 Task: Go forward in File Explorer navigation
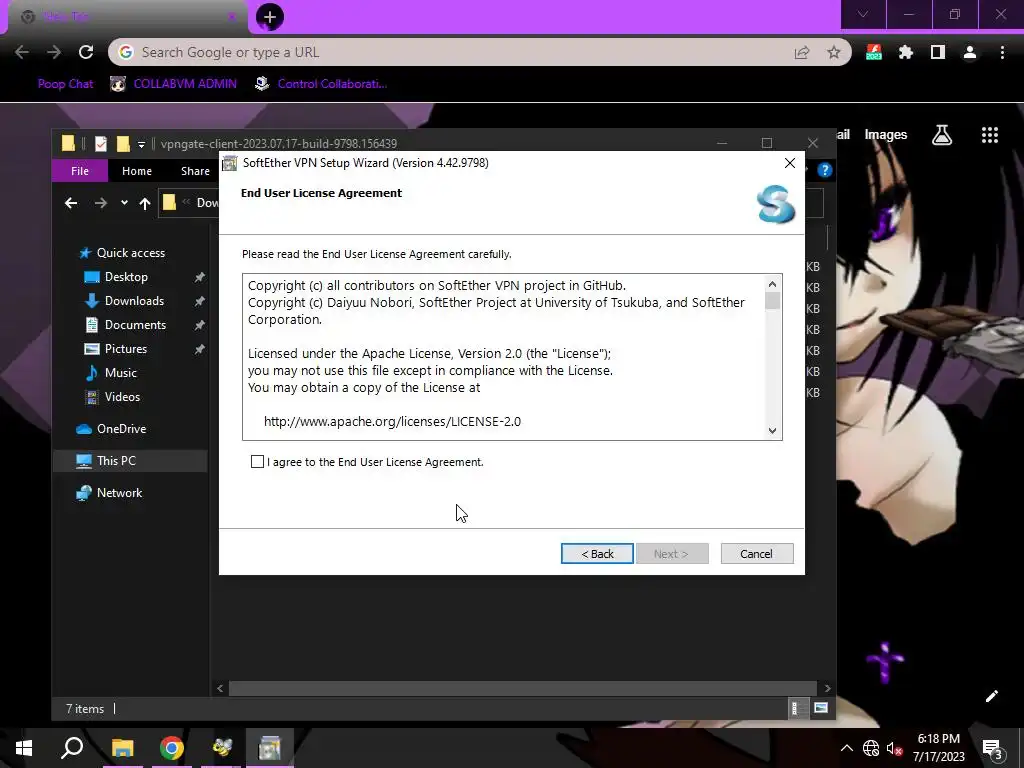point(101,203)
